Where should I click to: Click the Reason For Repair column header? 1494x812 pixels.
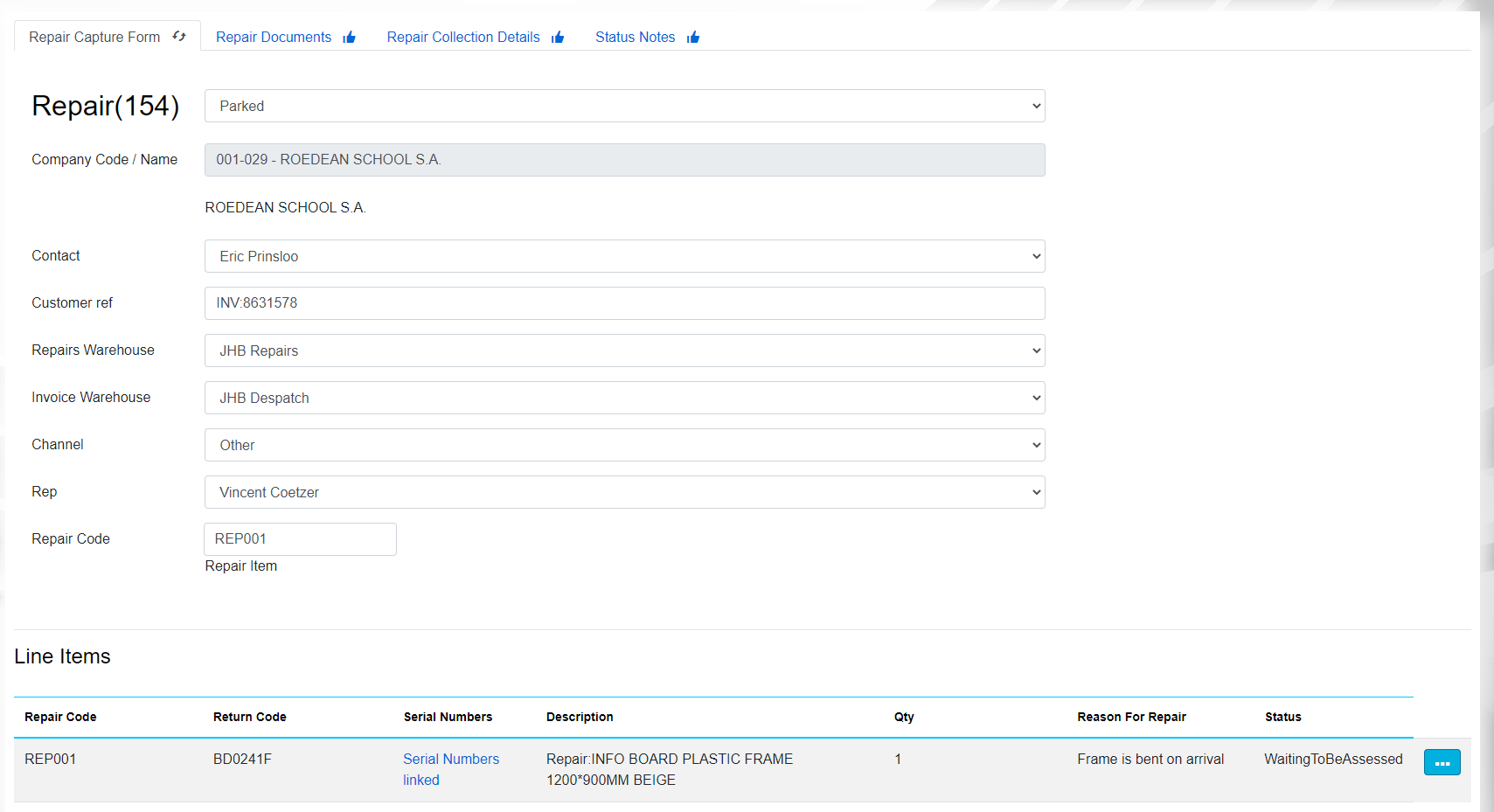[1131, 717]
